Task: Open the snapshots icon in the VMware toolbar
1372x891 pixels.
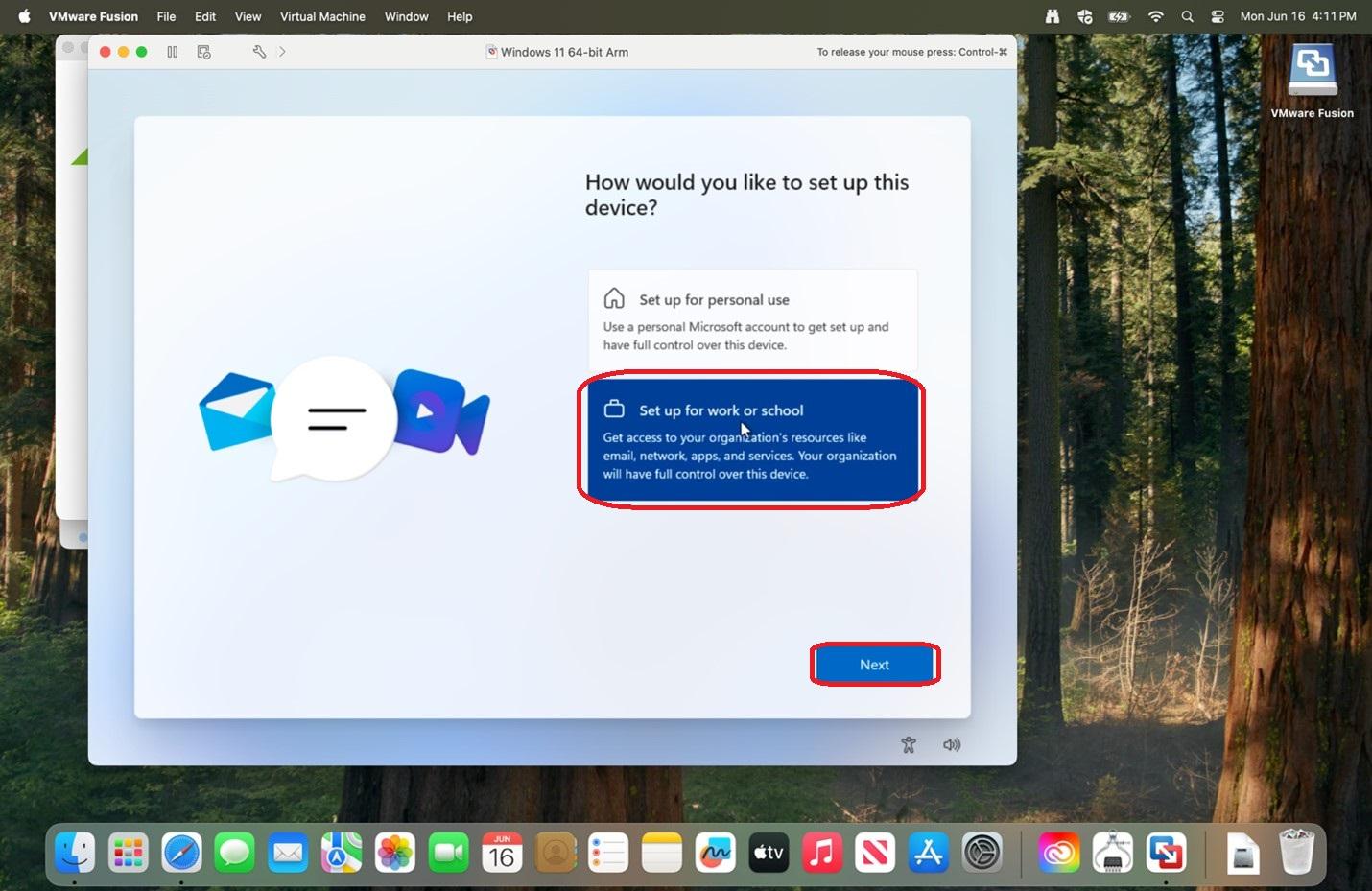Action: coord(204,52)
